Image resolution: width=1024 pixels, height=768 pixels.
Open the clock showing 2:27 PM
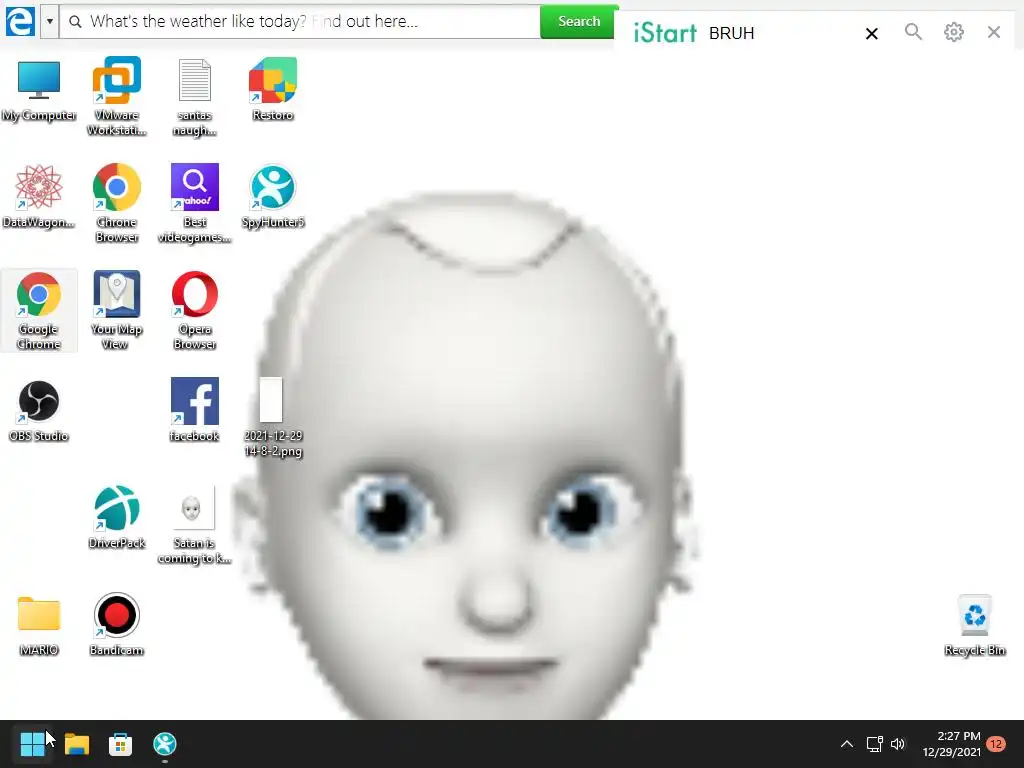(952, 744)
